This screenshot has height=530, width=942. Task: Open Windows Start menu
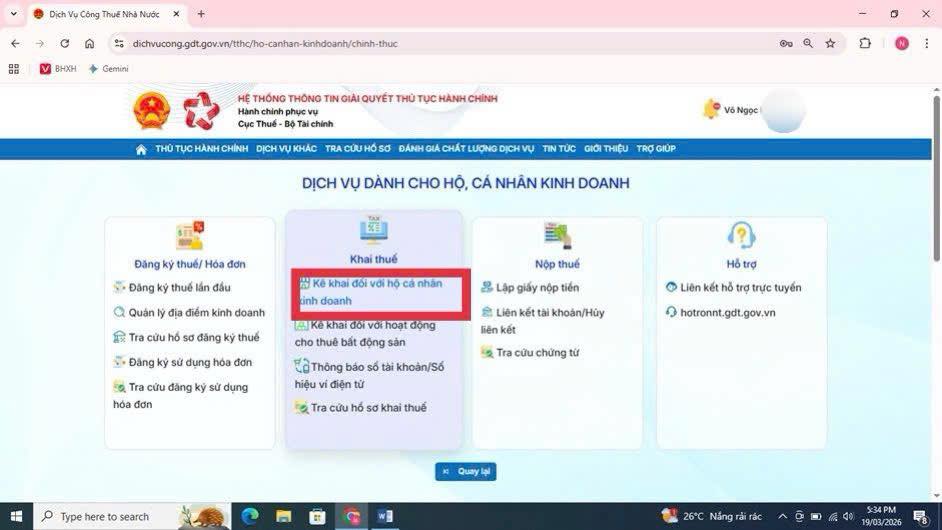(x=16, y=516)
